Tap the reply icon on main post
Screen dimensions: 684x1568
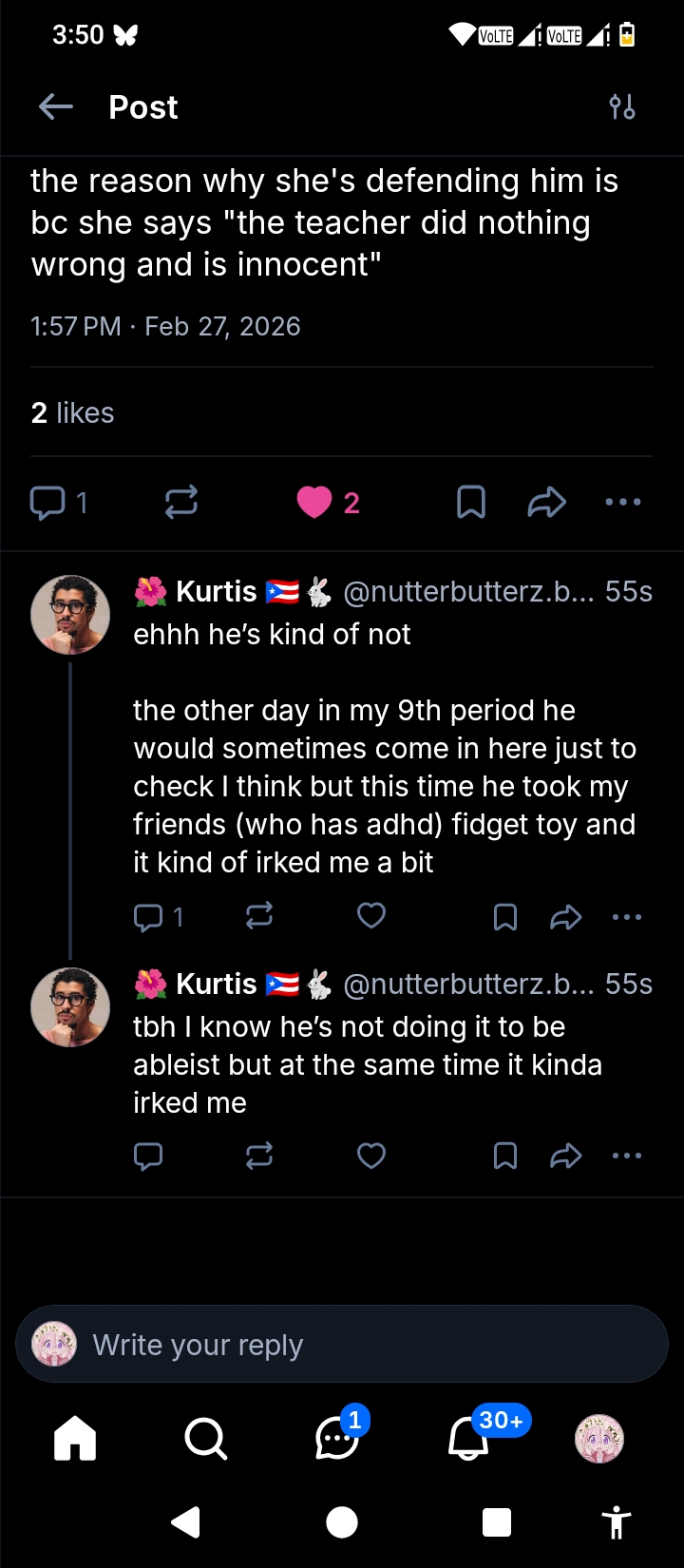pos(47,502)
